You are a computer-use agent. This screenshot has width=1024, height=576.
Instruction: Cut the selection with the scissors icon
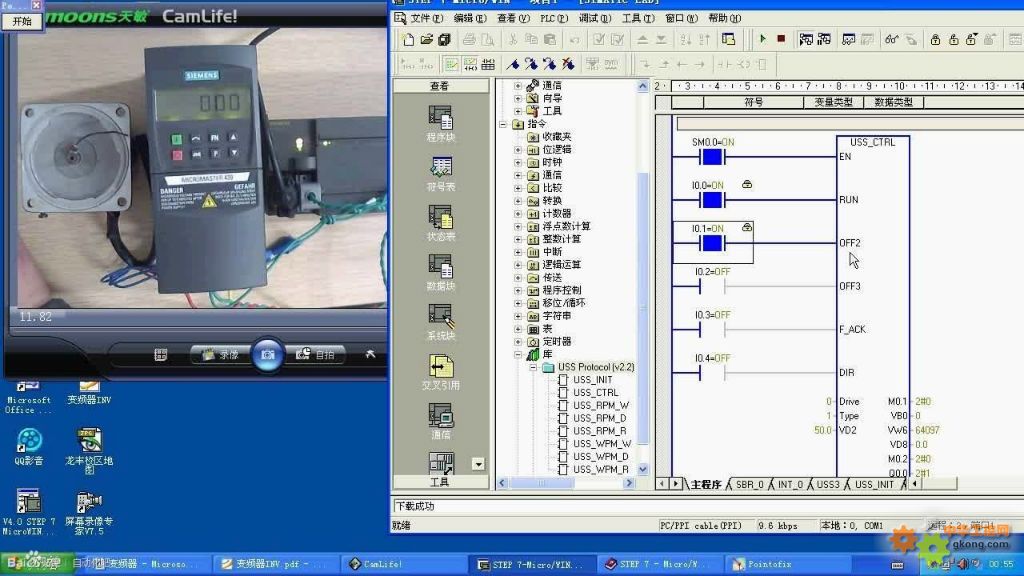pyautogui.click(x=513, y=39)
